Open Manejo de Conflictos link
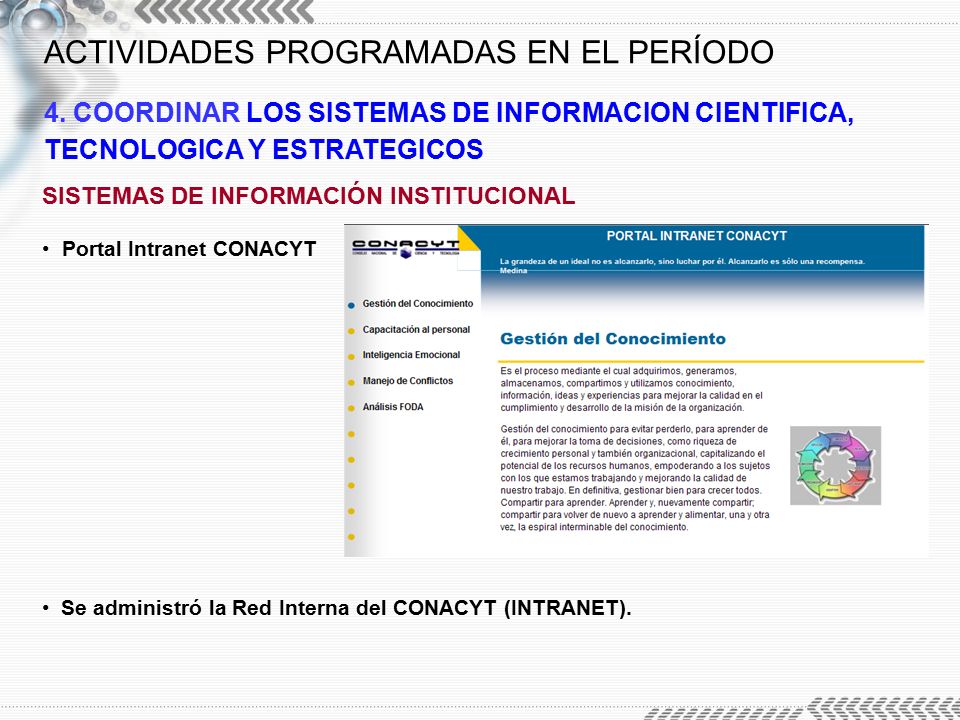 (408, 381)
